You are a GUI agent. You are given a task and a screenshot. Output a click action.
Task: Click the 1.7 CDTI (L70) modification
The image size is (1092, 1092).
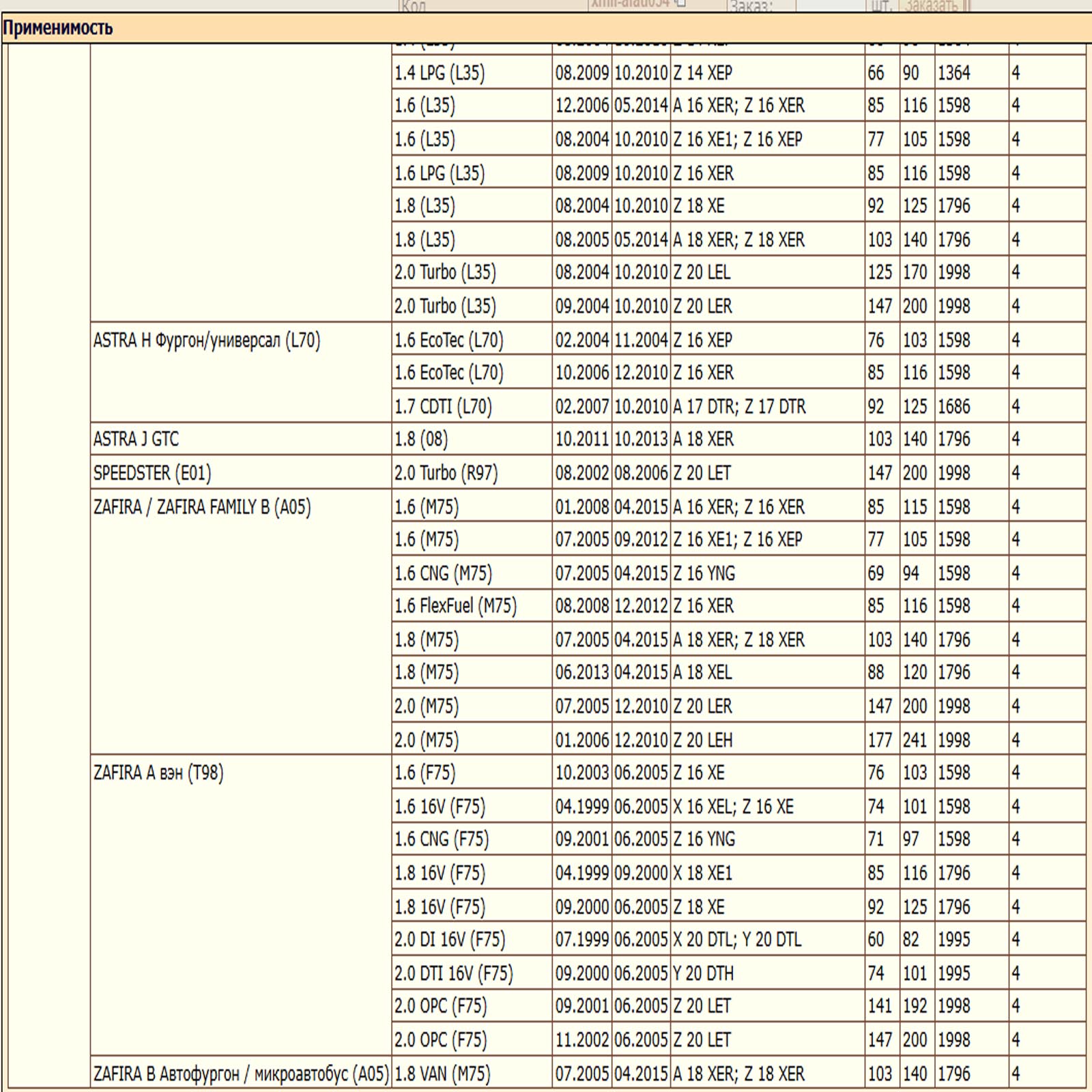tap(443, 406)
